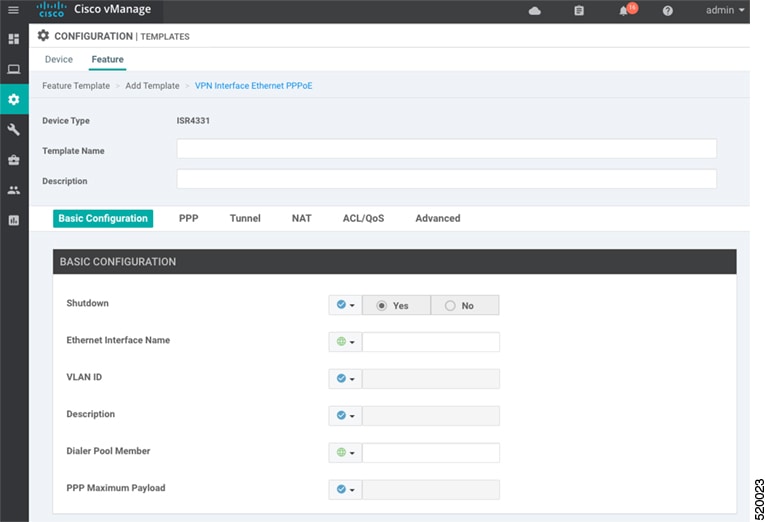Open the Maintenance briefcase sidebar icon
The image size is (765, 522).
click(x=14, y=160)
